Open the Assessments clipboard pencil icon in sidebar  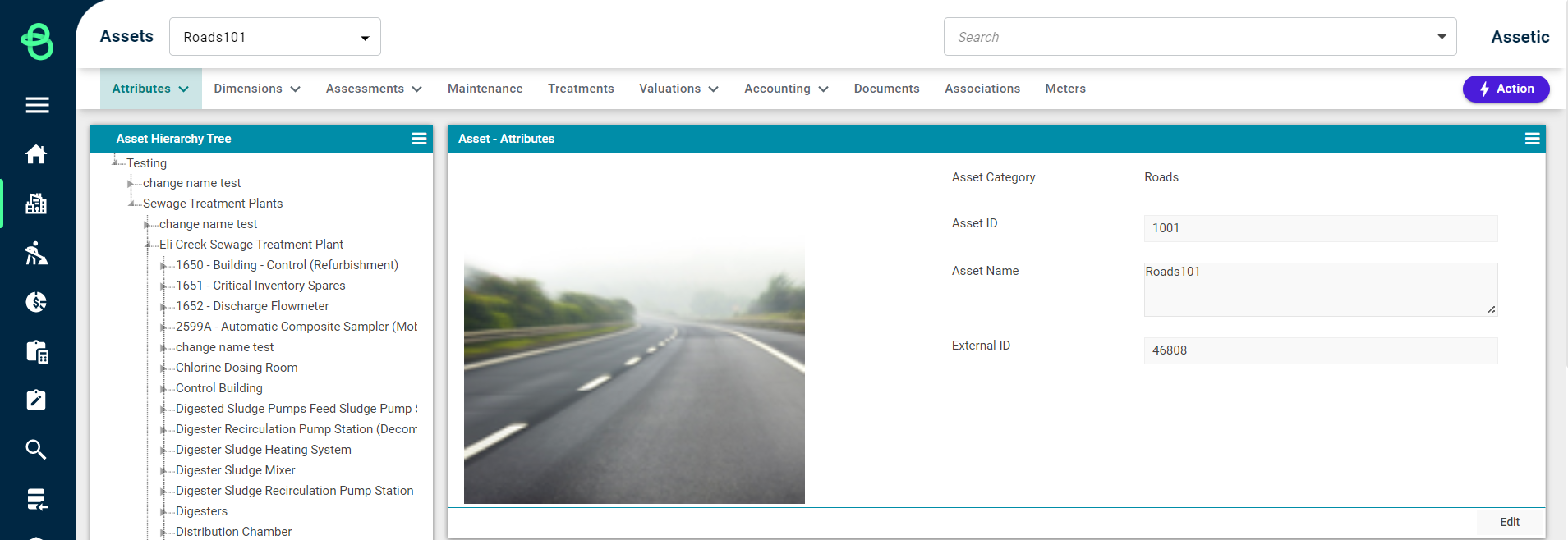tap(36, 400)
